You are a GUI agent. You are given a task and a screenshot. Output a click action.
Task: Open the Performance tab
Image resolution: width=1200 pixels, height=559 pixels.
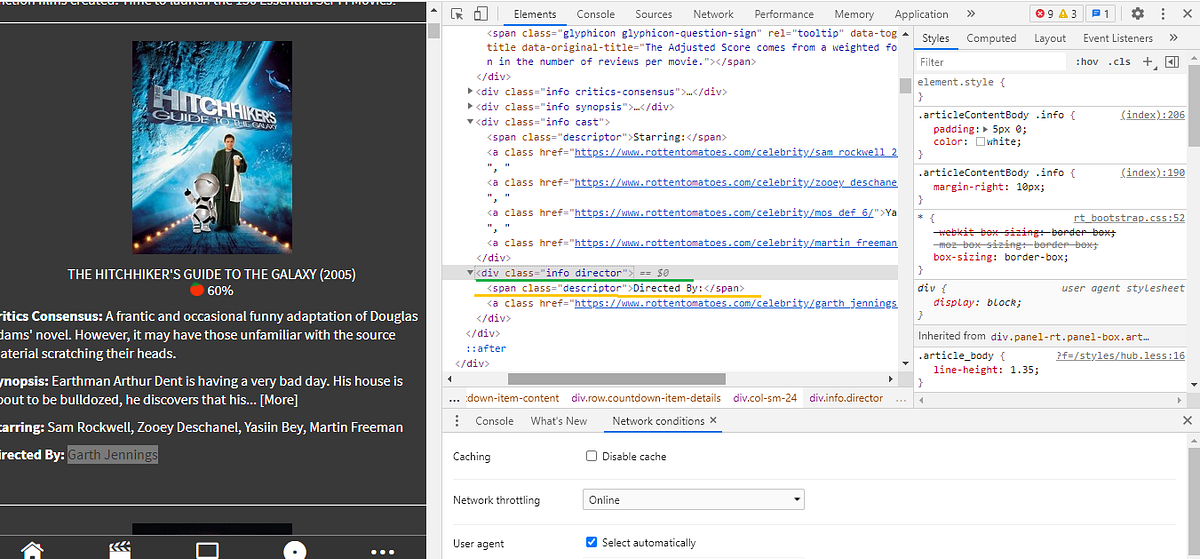784,14
